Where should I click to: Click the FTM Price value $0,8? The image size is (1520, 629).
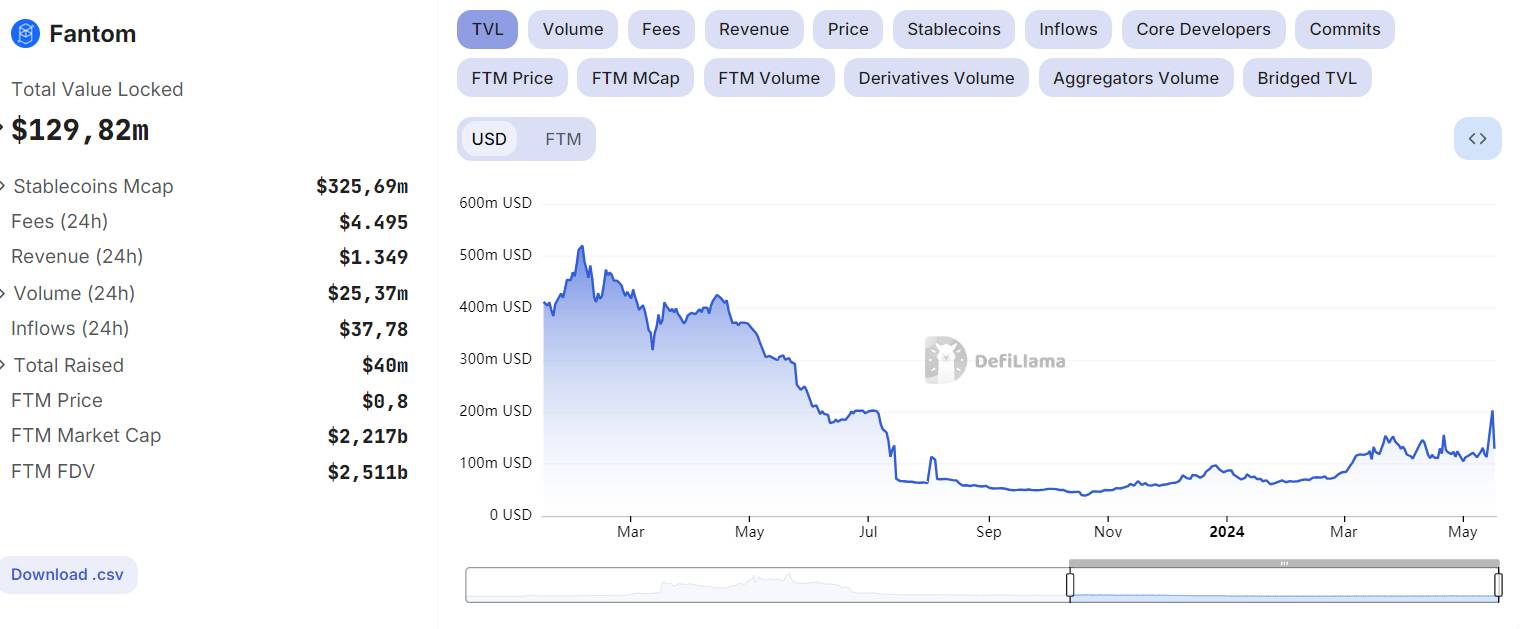click(x=385, y=401)
